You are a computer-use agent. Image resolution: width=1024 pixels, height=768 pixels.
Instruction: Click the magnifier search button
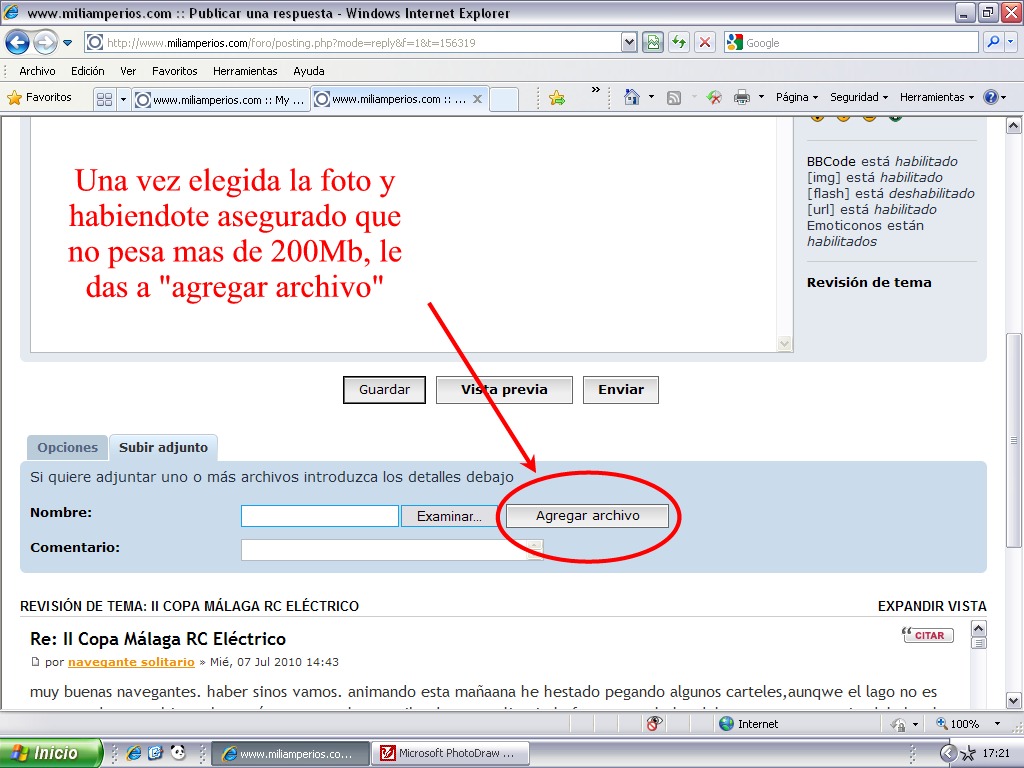pyautogui.click(x=993, y=43)
